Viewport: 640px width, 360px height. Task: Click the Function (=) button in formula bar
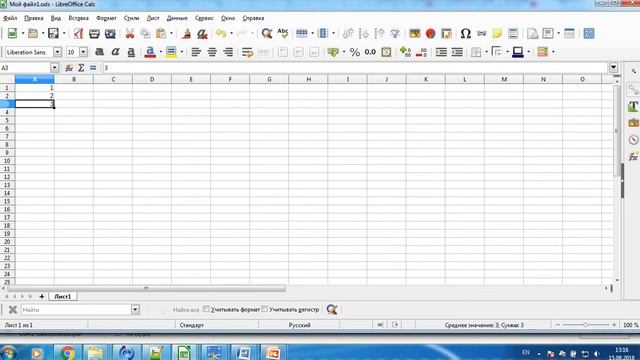point(93,68)
